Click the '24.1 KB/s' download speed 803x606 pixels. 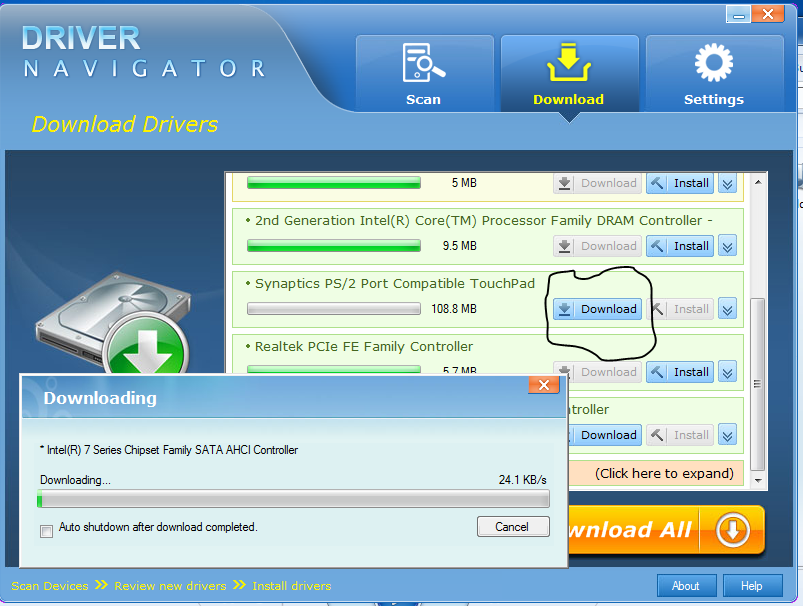(522, 480)
